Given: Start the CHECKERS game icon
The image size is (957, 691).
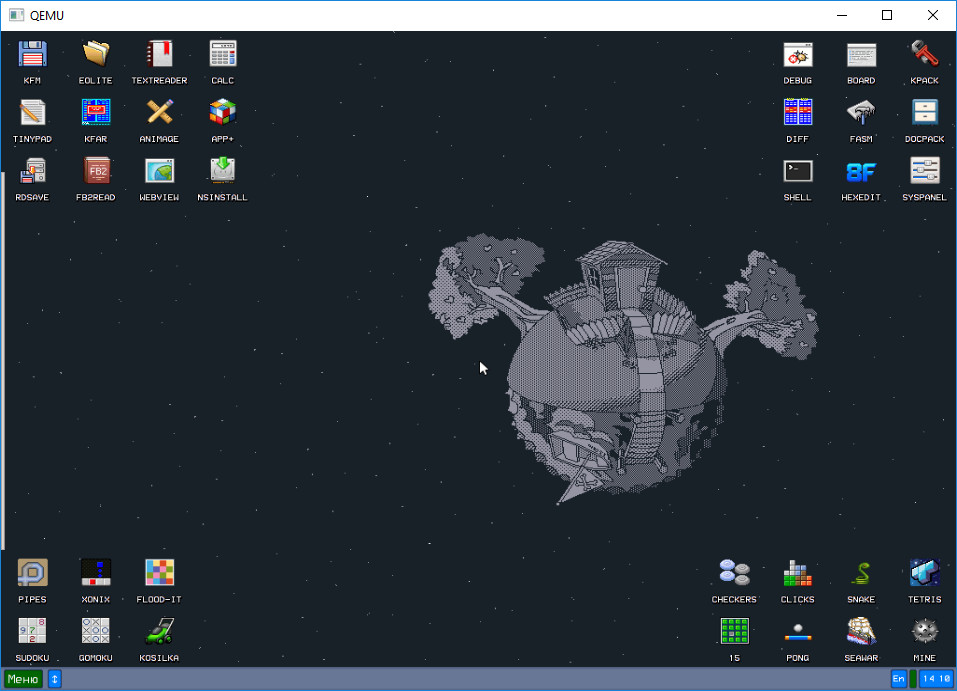Looking at the screenshot, I should (x=734, y=573).
